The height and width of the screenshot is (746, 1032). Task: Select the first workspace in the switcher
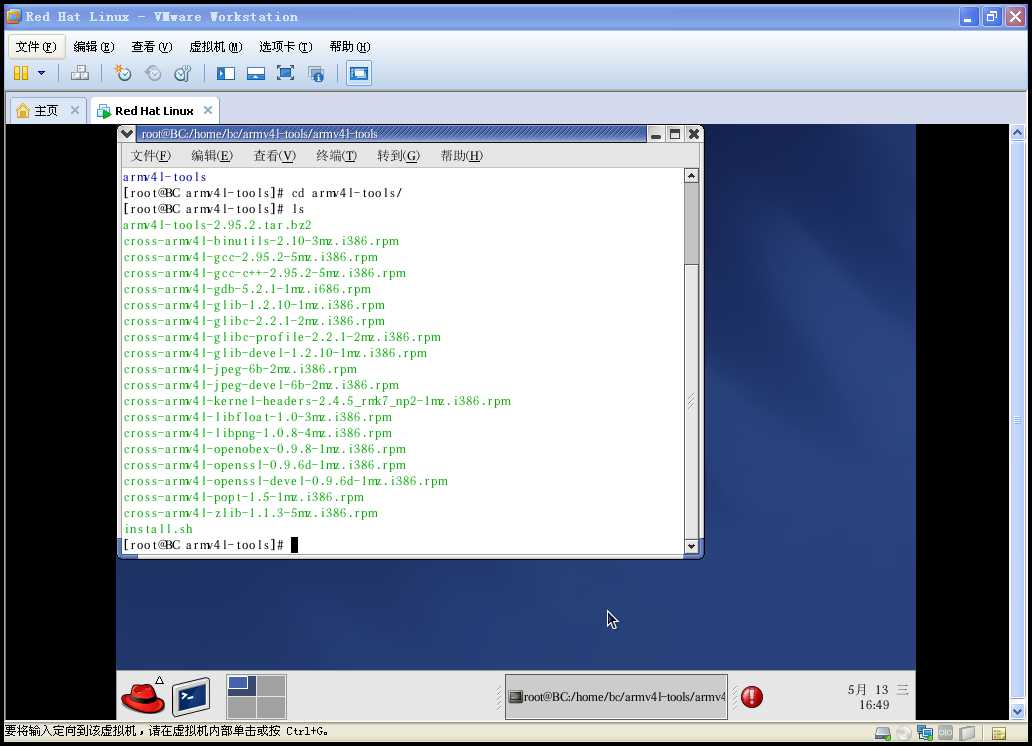(x=241, y=685)
